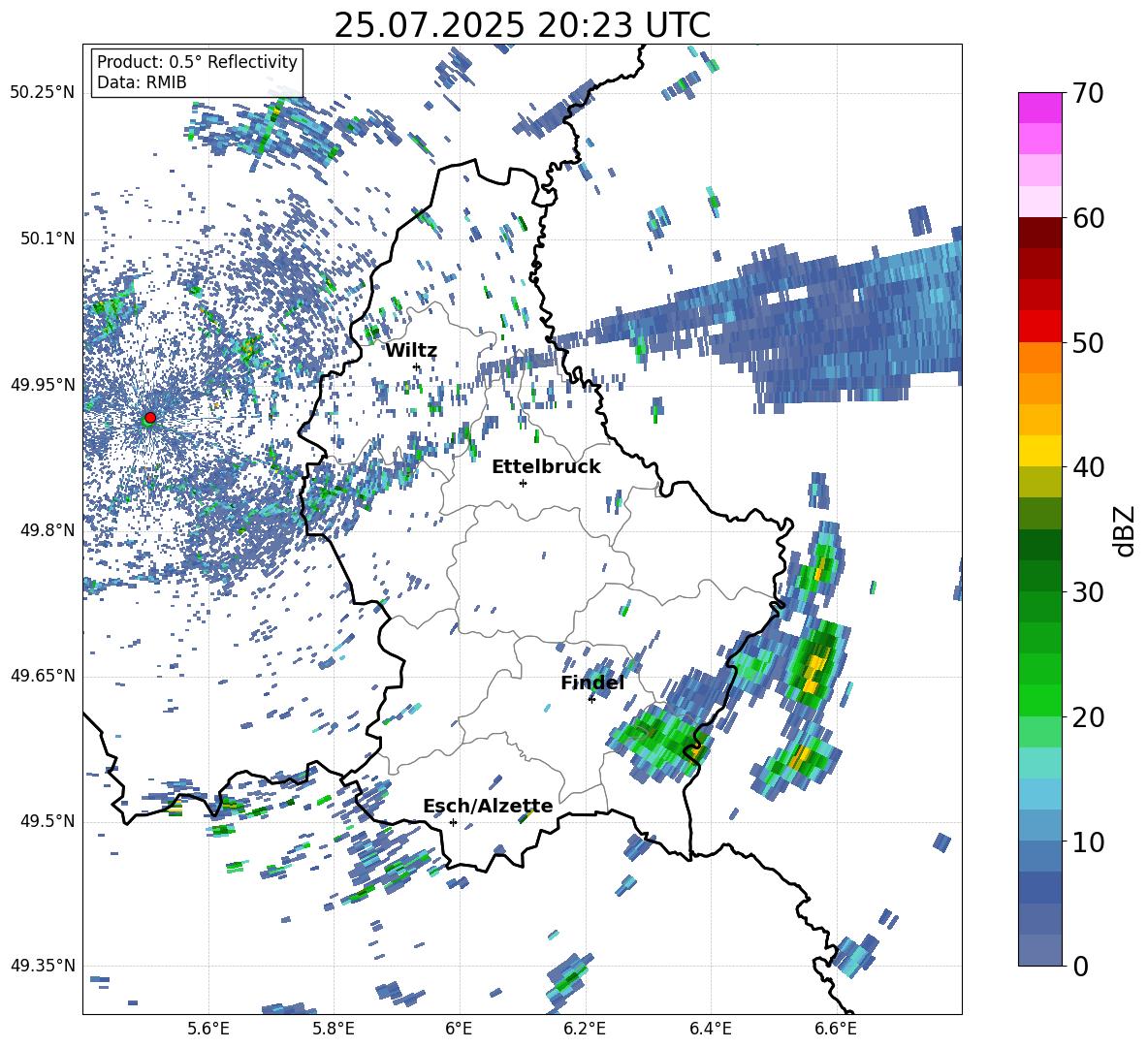Click the 6.4°E longitude label
1148x1048 pixels.
coord(710,1029)
